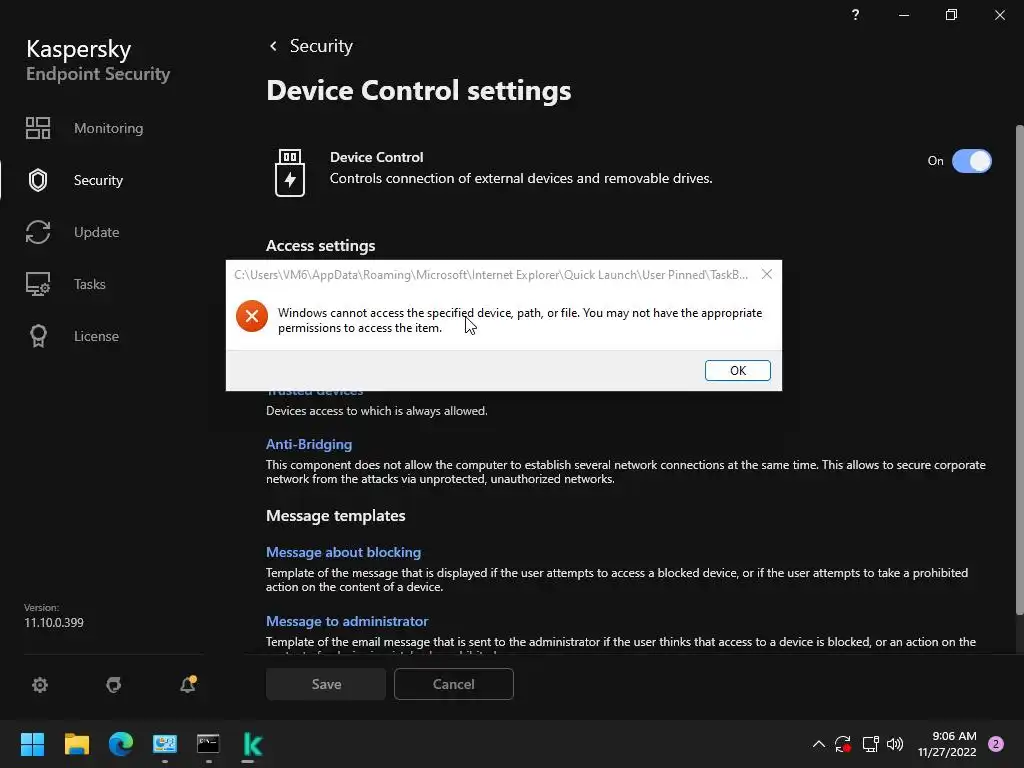Click OK in the error dialog

click(x=737, y=370)
